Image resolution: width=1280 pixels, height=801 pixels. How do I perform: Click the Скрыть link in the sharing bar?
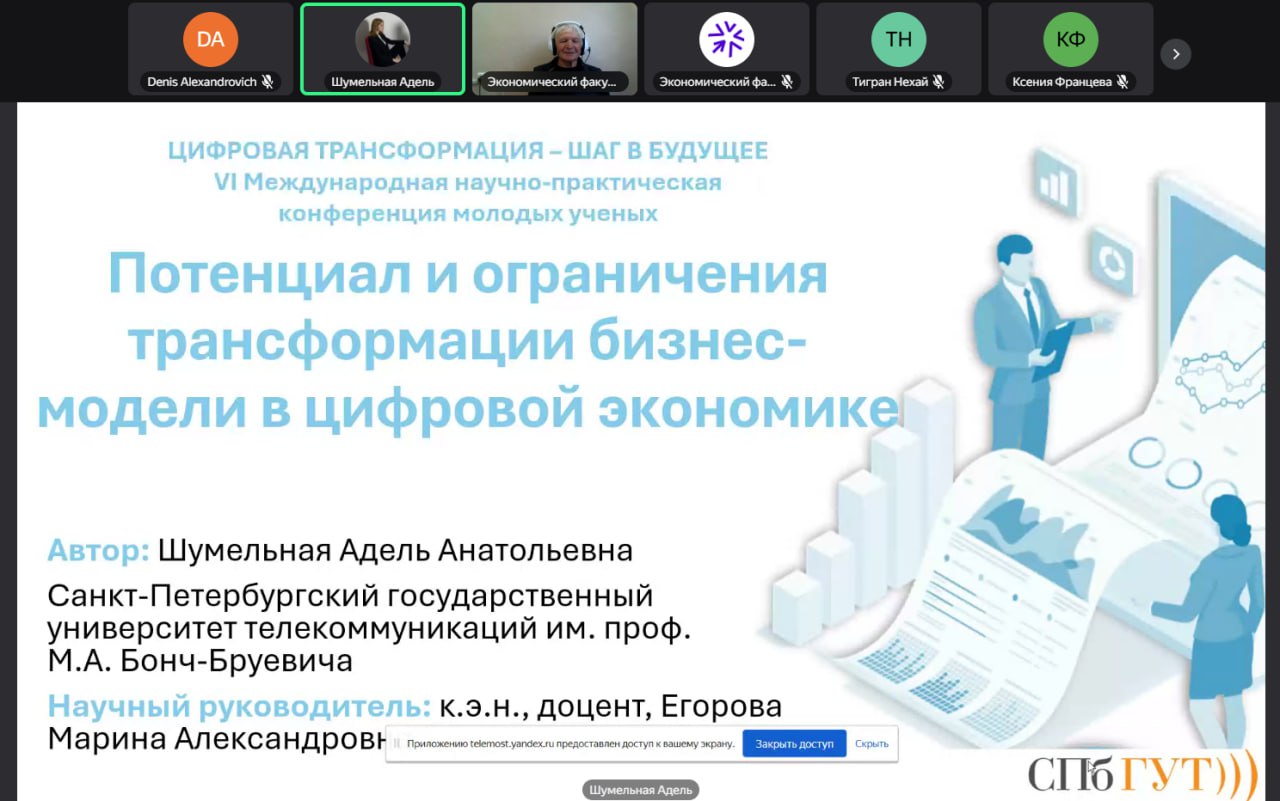(x=871, y=744)
